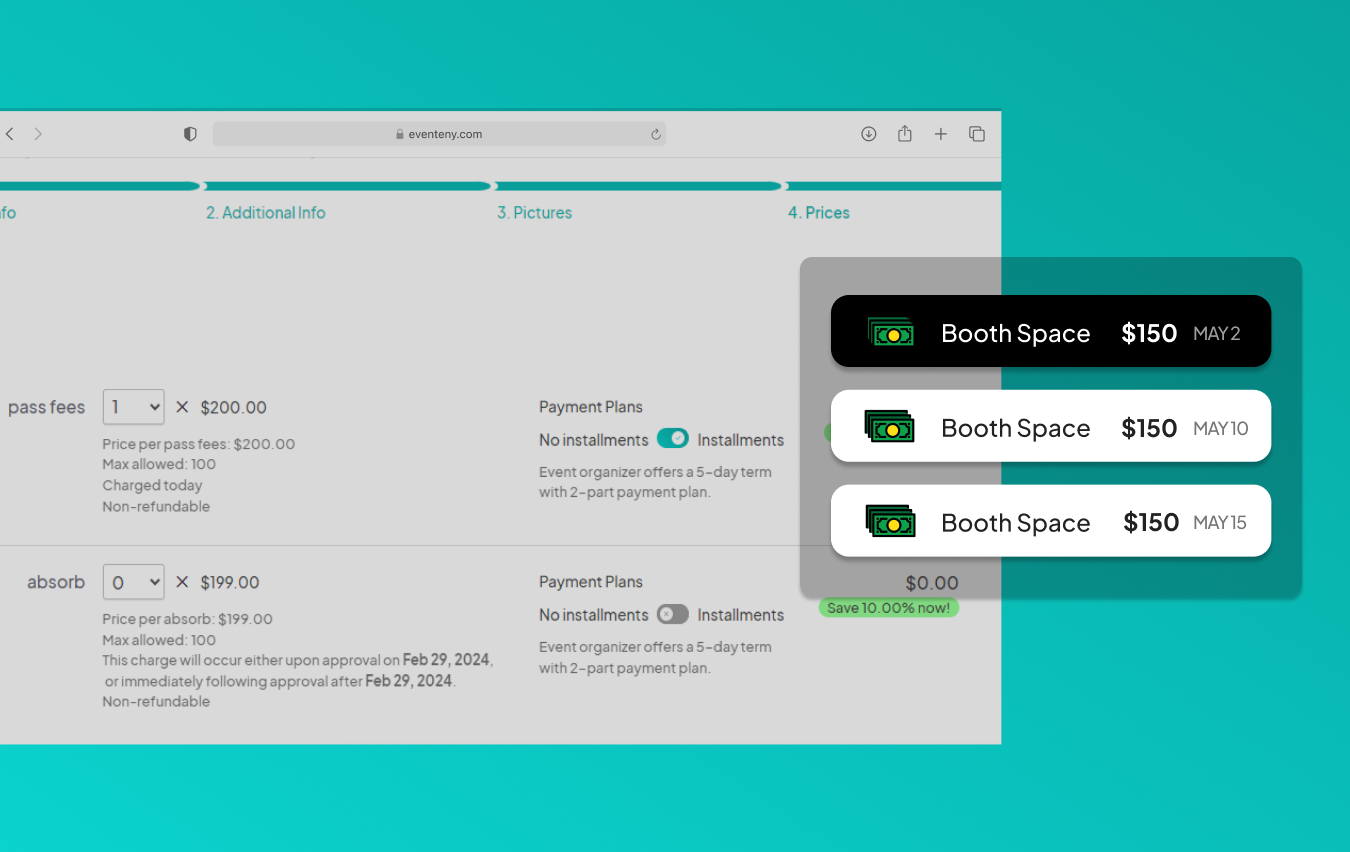
Task: Disable installments toggle for pass fees
Action: 673,439
